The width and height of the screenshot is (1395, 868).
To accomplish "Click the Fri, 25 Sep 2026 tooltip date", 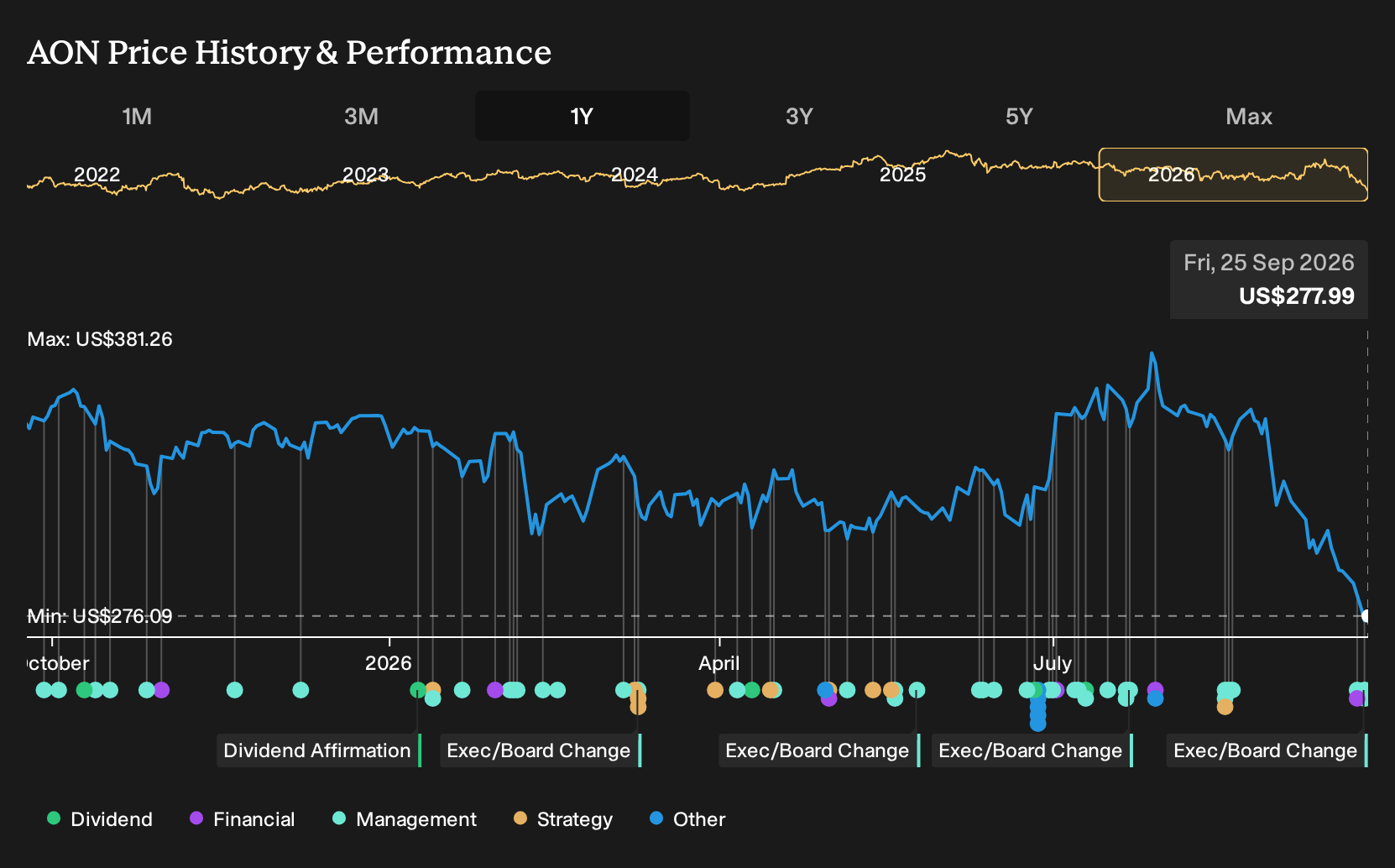I will pyautogui.click(x=1269, y=263).
